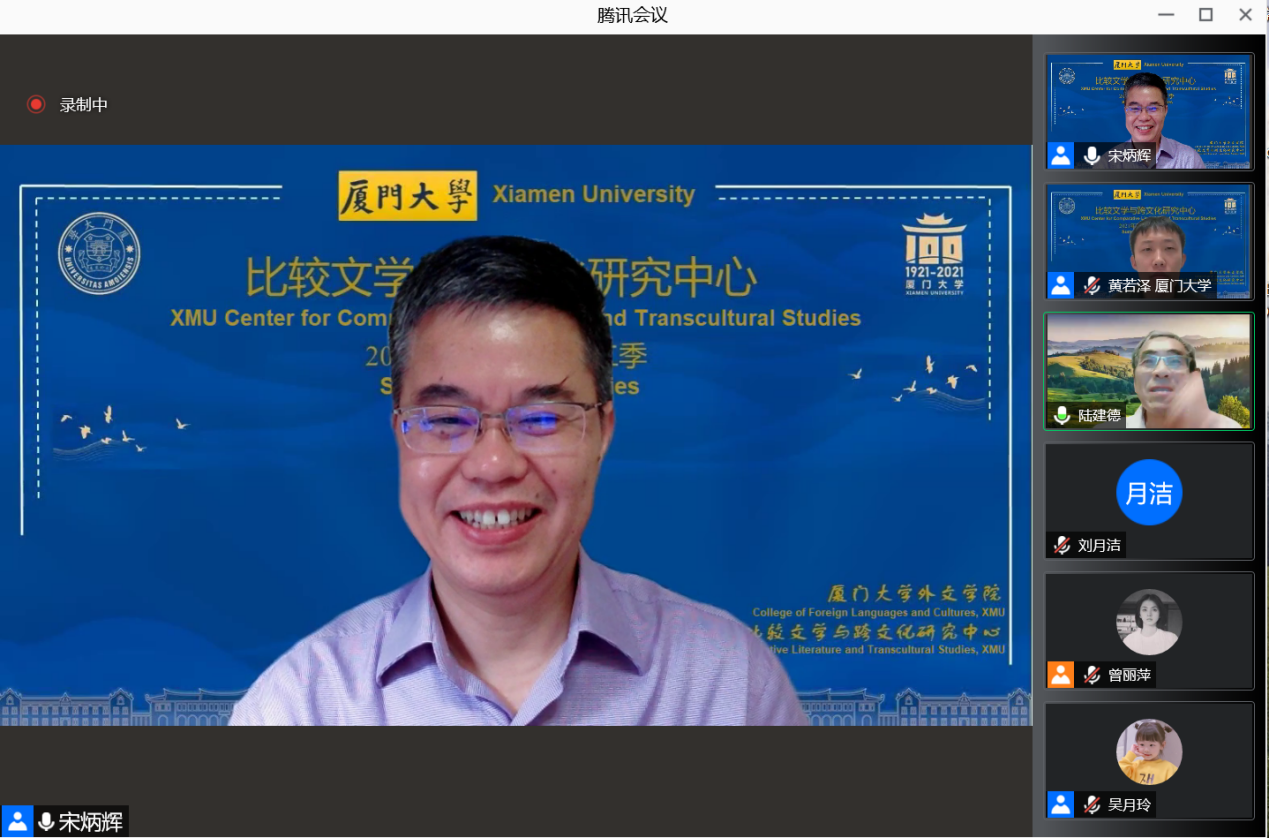Click the 宋炳辉 name label below main video

91,822
